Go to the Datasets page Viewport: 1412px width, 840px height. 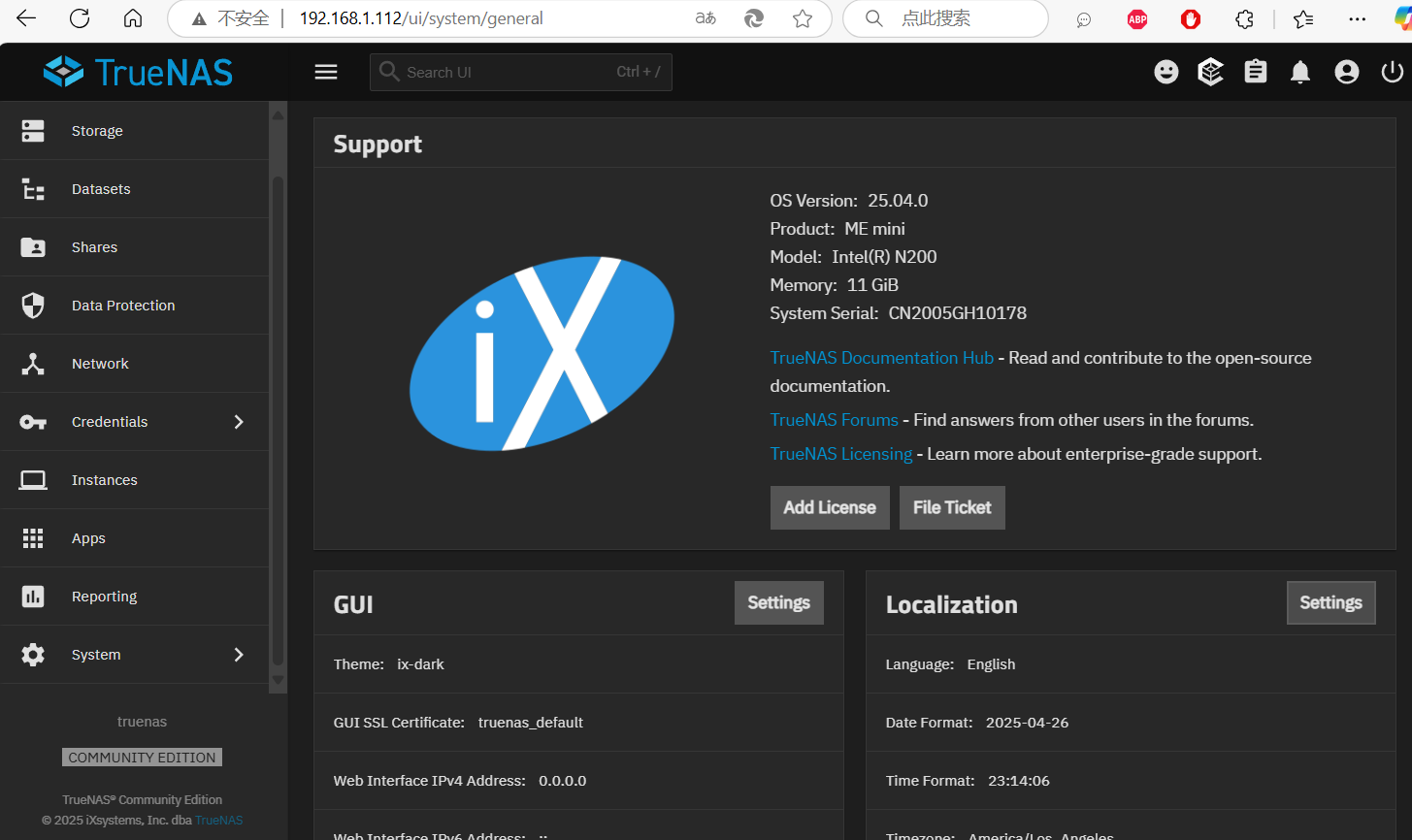click(101, 189)
